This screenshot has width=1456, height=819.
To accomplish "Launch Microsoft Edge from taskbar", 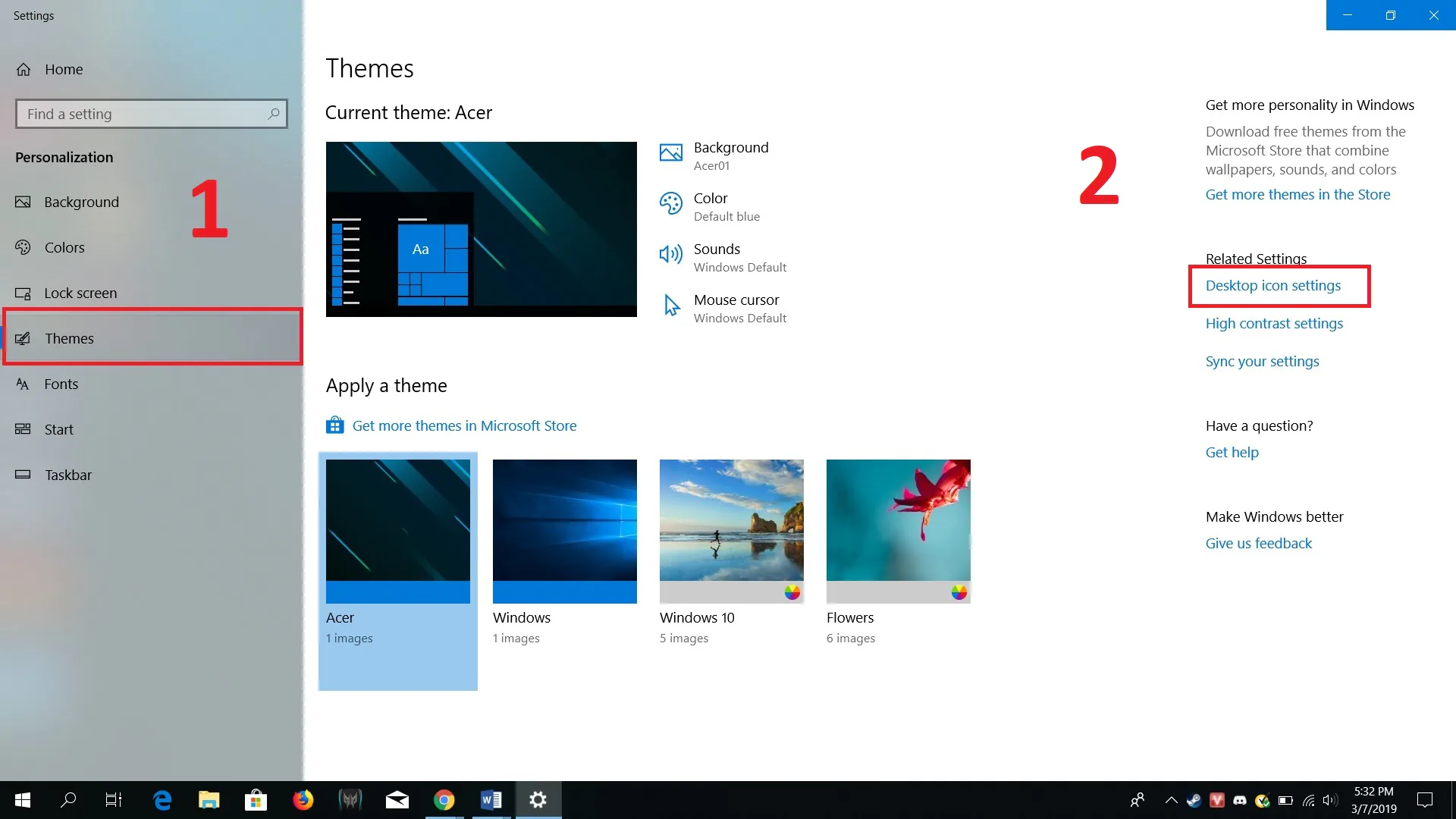I will point(162,800).
